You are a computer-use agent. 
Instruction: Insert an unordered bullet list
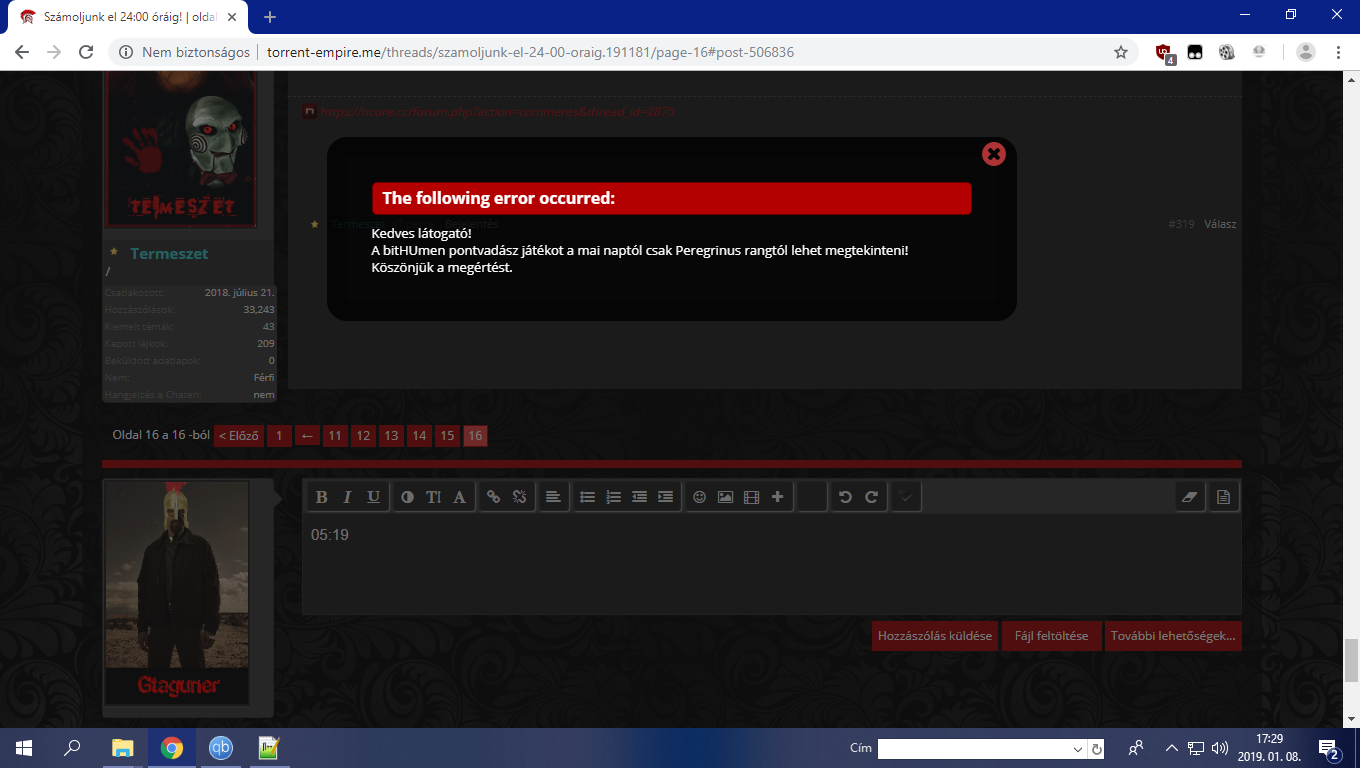point(588,497)
